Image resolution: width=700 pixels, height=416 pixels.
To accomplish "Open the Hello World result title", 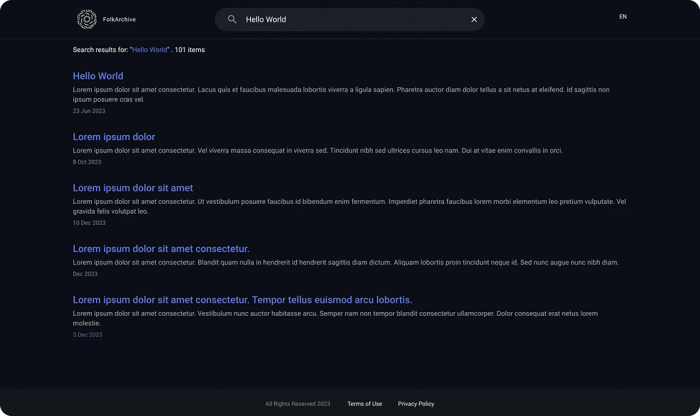I will coord(98,76).
